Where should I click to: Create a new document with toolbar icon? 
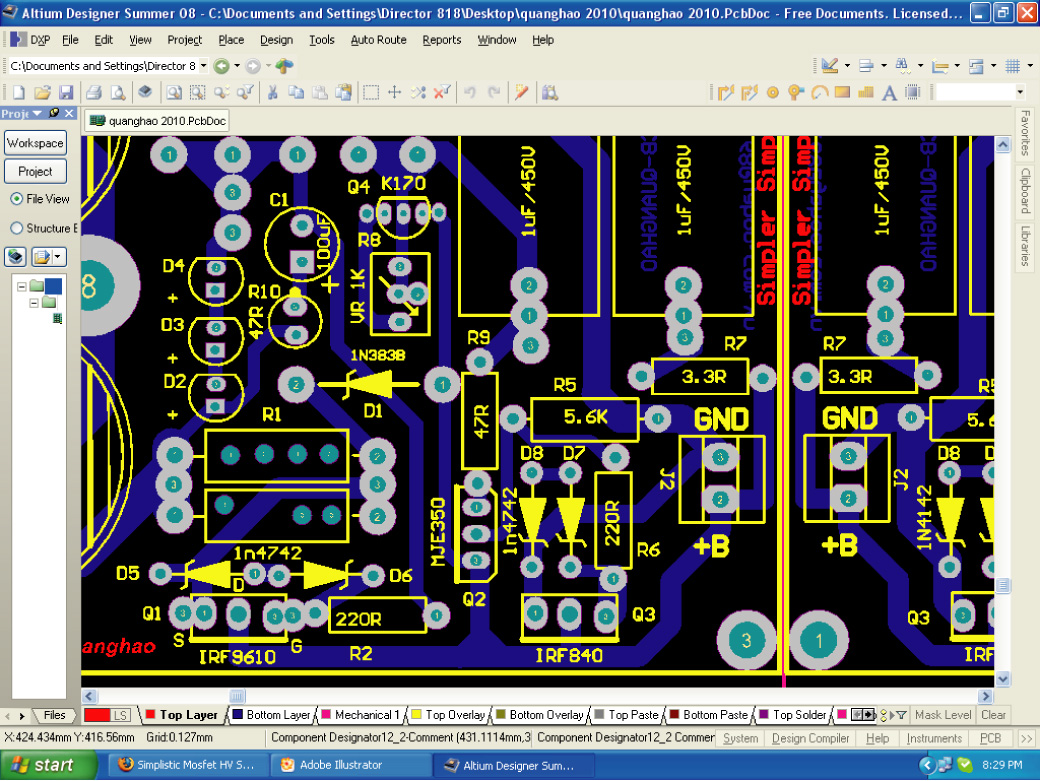pyautogui.click(x=19, y=93)
